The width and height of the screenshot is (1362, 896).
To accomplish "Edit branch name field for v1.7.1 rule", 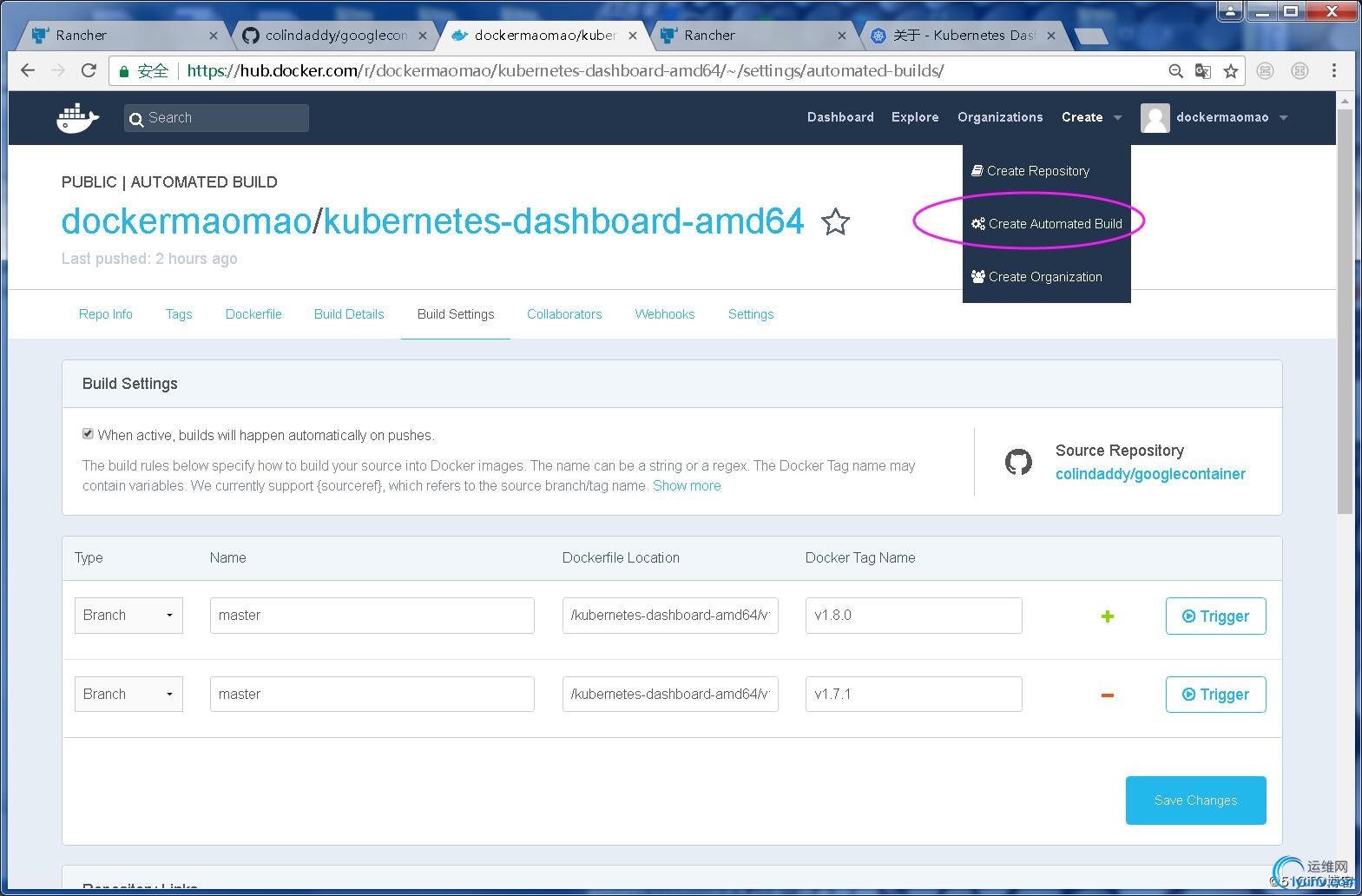I will click(372, 694).
